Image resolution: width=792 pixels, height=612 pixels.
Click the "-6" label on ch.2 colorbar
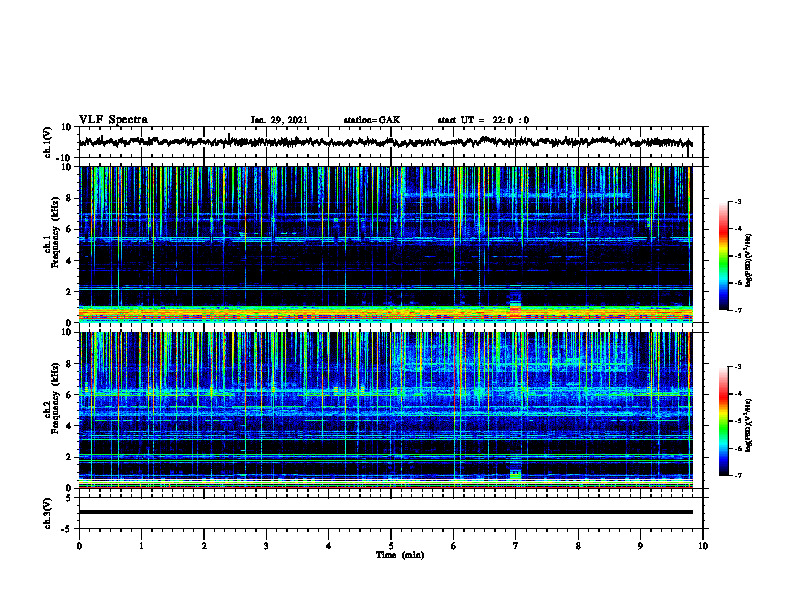click(738, 448)
